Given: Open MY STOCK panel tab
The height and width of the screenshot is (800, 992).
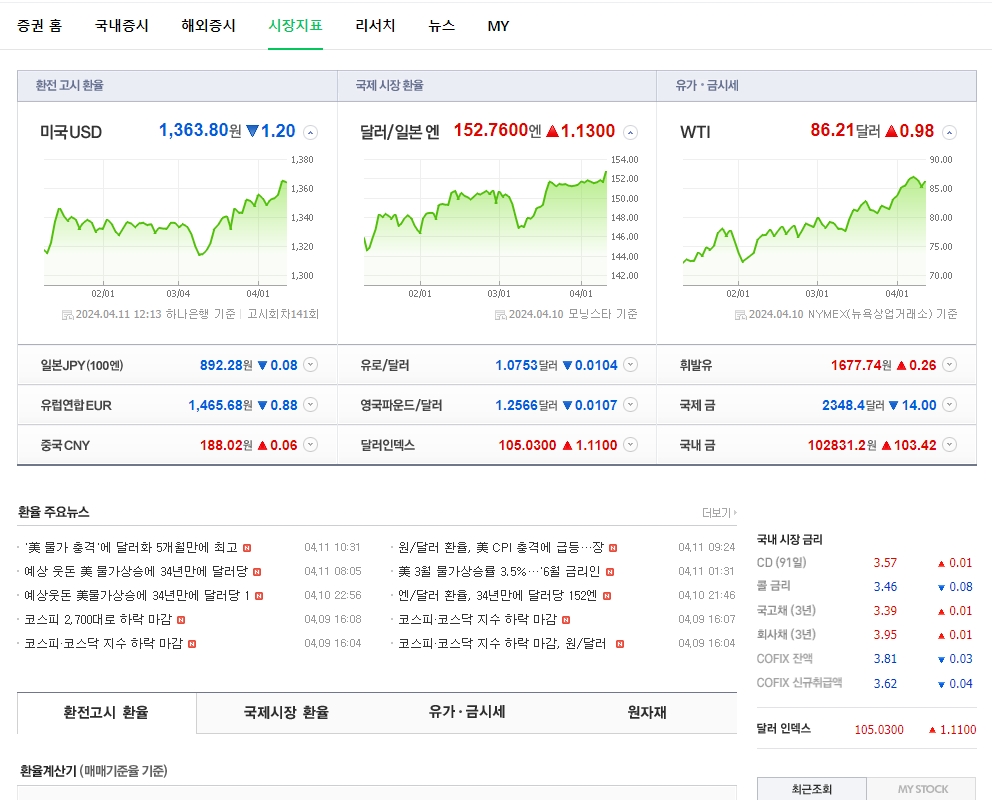Looking at the screenshot, I should [921, 789].
